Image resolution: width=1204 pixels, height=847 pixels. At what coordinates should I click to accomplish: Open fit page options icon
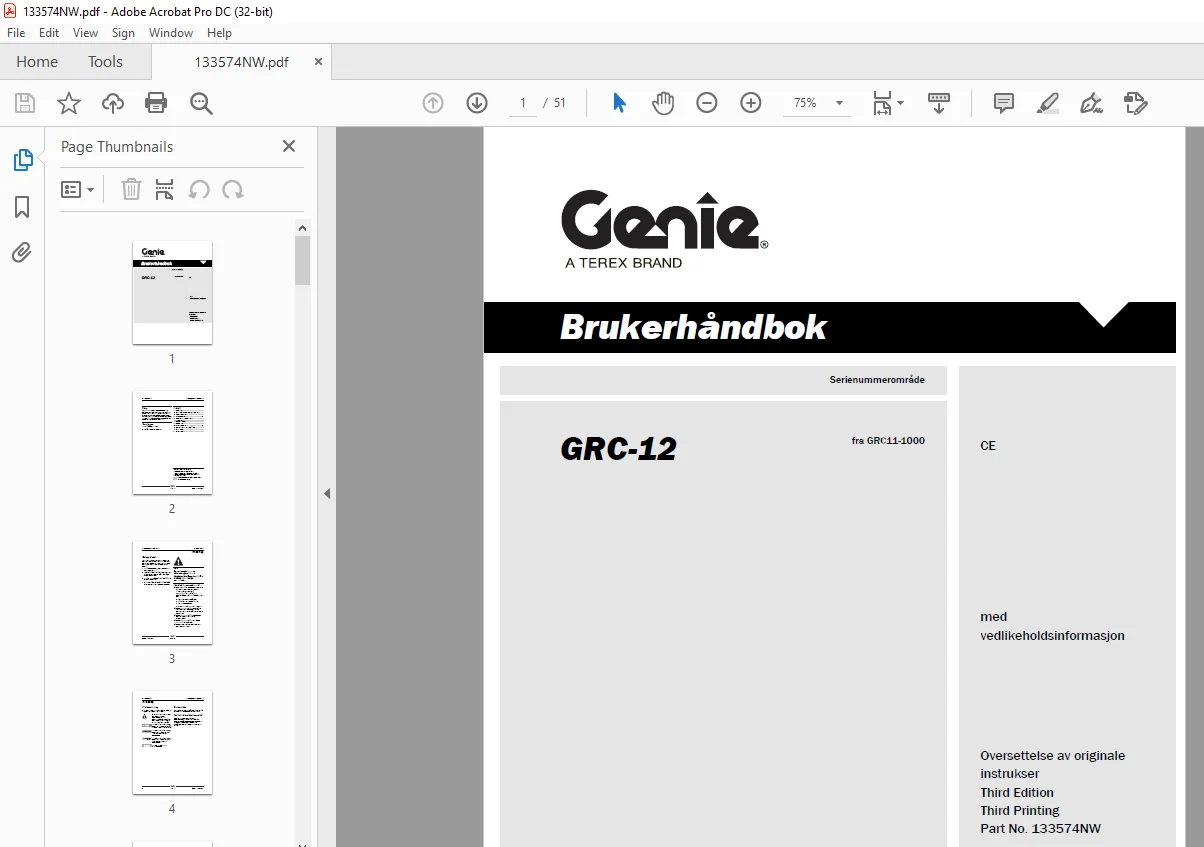(x=882, y=103)
